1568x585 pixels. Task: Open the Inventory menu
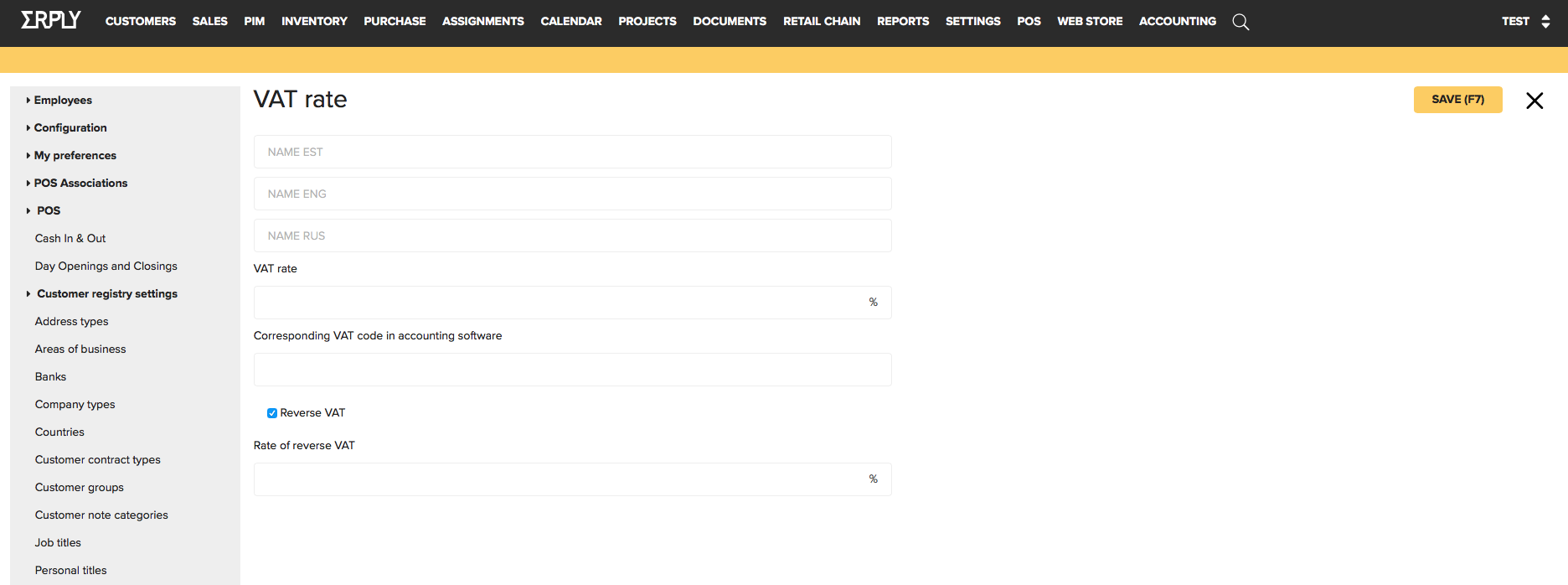(x=314, y=21)
